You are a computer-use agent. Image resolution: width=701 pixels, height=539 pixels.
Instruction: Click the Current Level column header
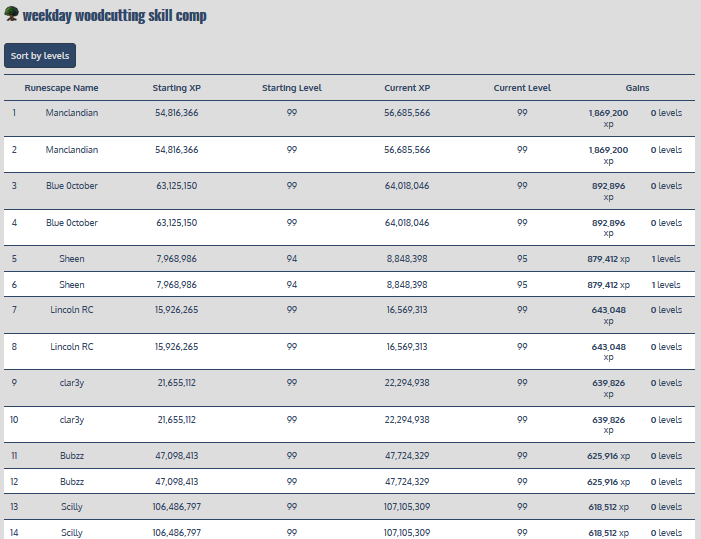click(x=522, y=88)
